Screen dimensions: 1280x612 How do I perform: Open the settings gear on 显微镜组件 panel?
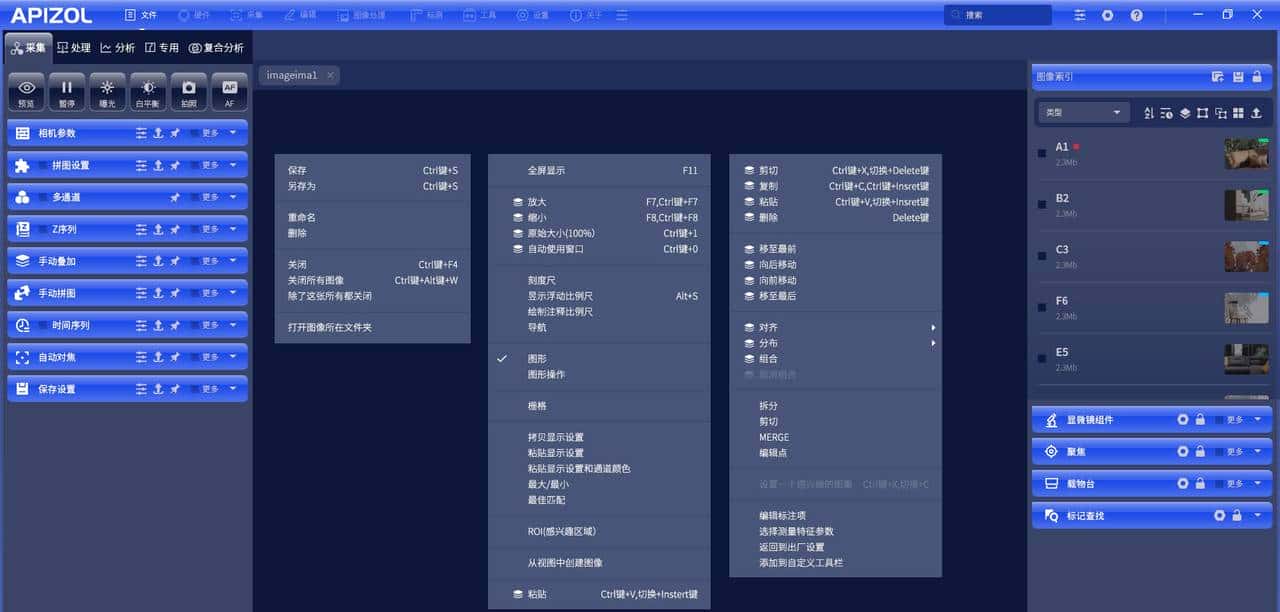pos(1182,419)
